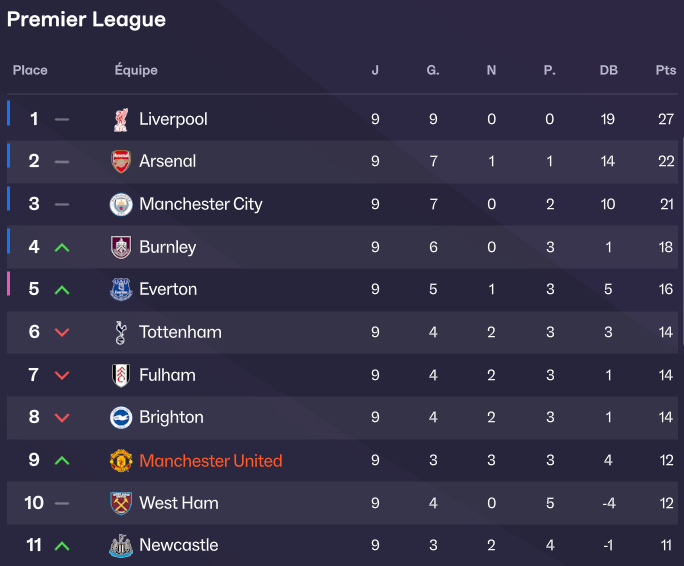The image size is (684, 566).
Task: Click the Manchester United crest
Action: (x=121, y=461)
